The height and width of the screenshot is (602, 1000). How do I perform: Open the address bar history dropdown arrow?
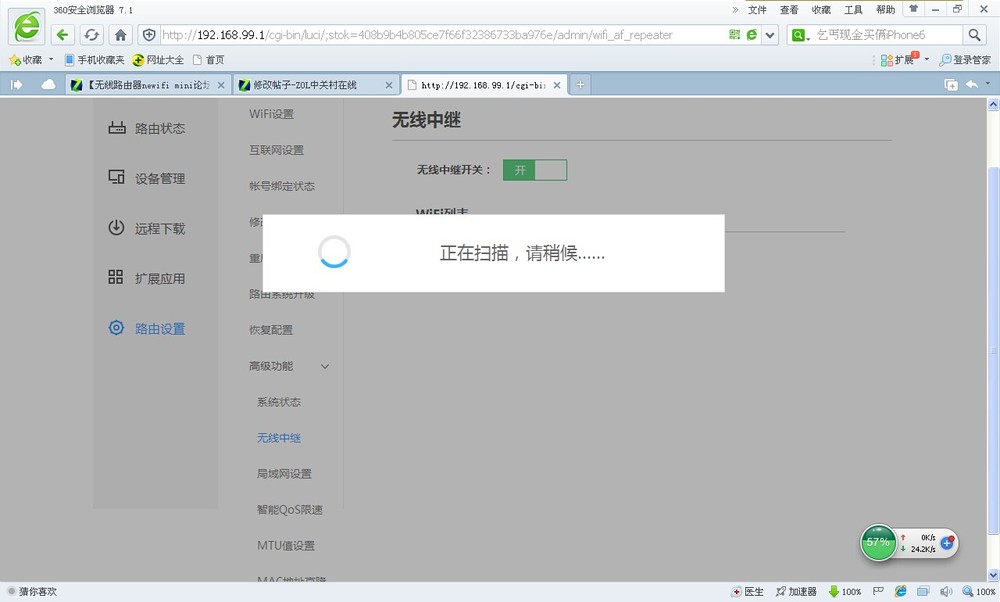tap(770, 35)
